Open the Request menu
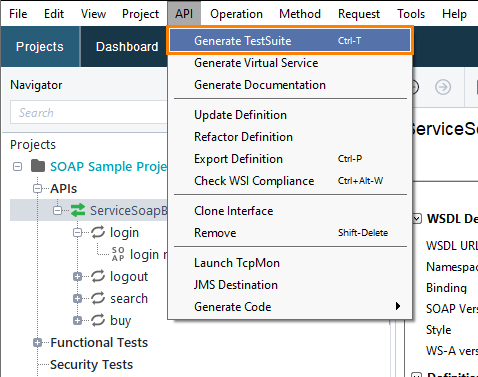The image size is (478, 377). coord(359,14)
